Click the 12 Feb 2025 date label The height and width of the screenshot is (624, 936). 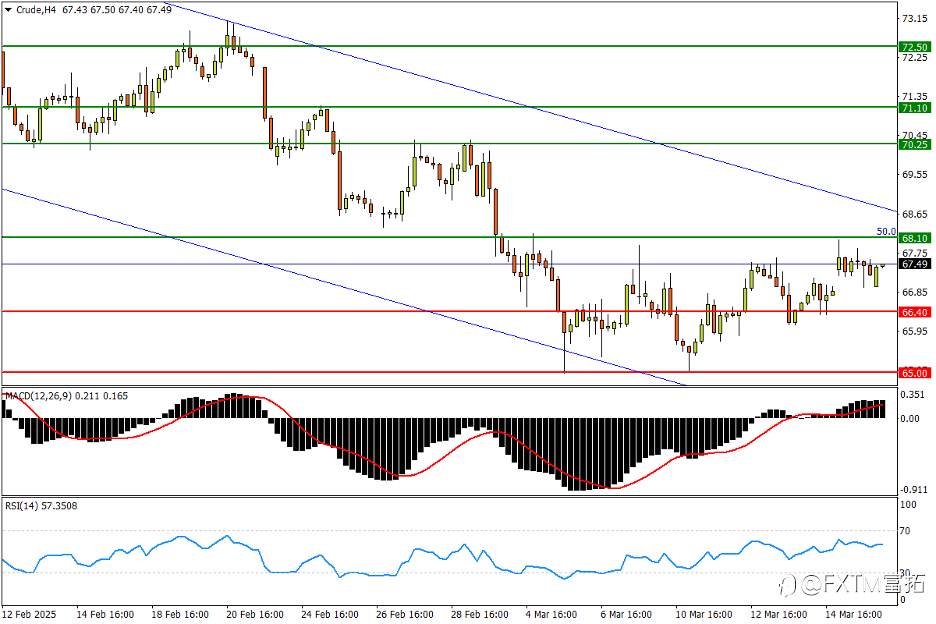pos(29,613)
